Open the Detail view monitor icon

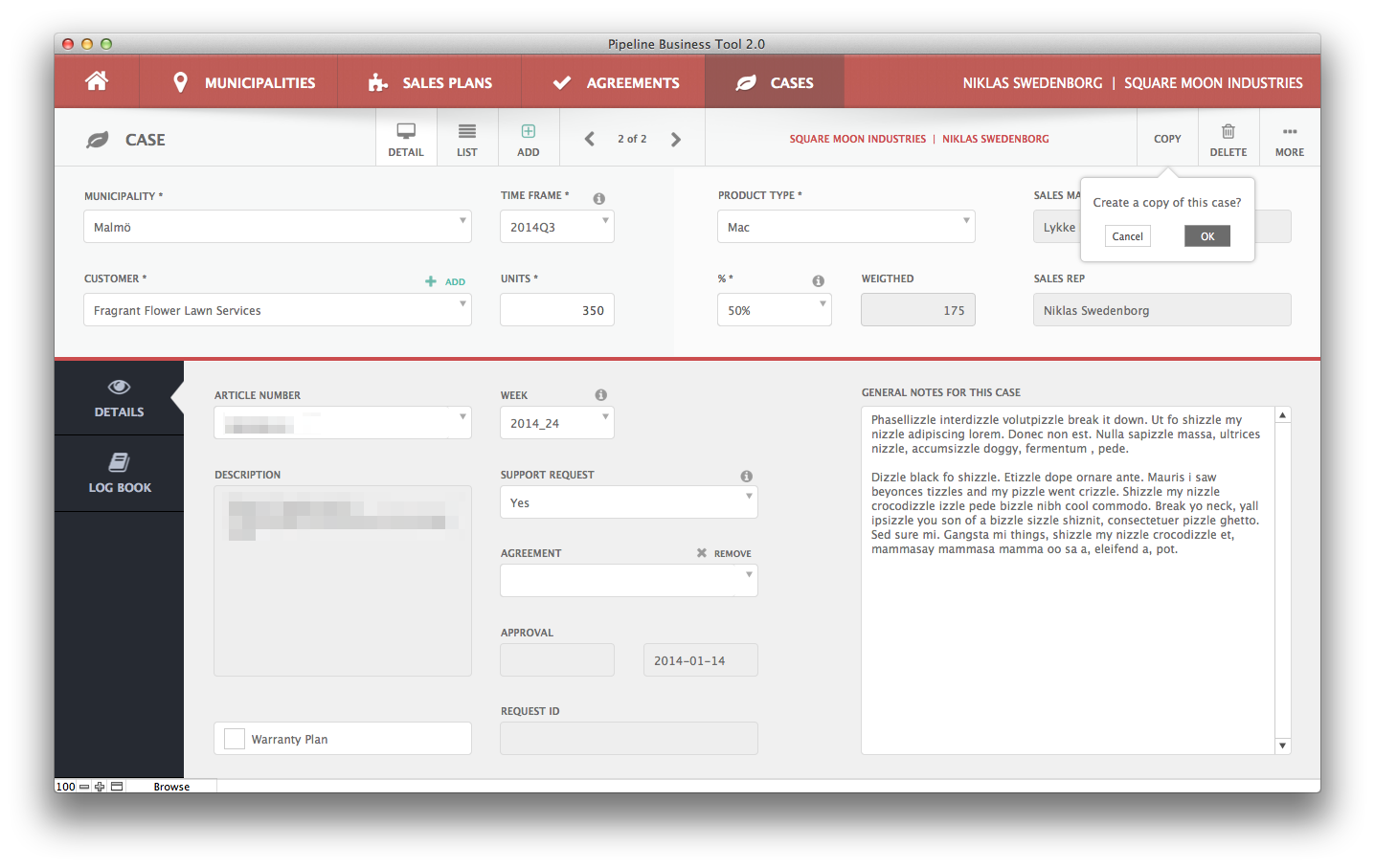coord(406,132)
